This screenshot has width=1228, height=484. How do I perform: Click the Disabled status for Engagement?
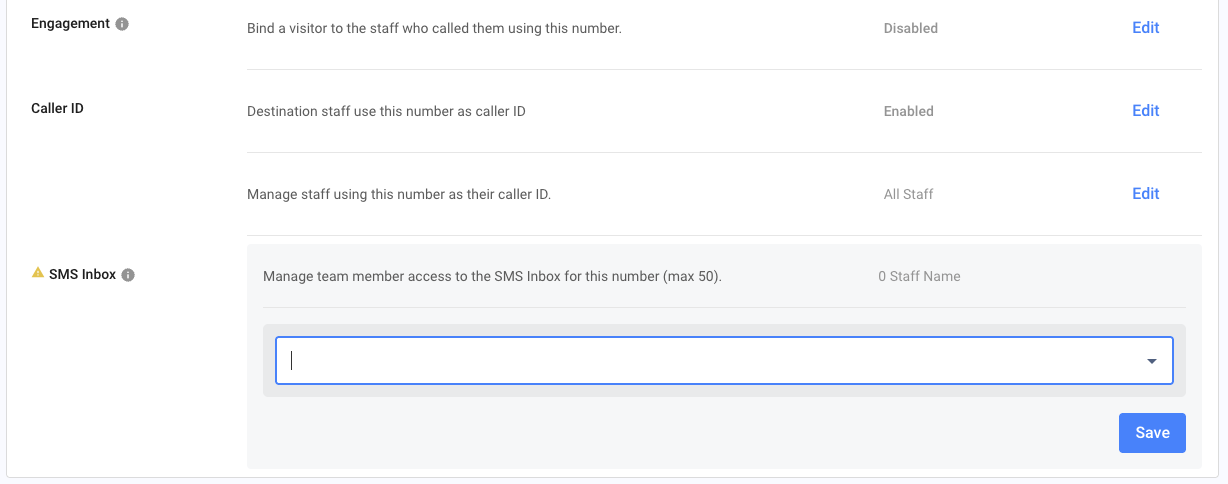click(x=911, y=28)
